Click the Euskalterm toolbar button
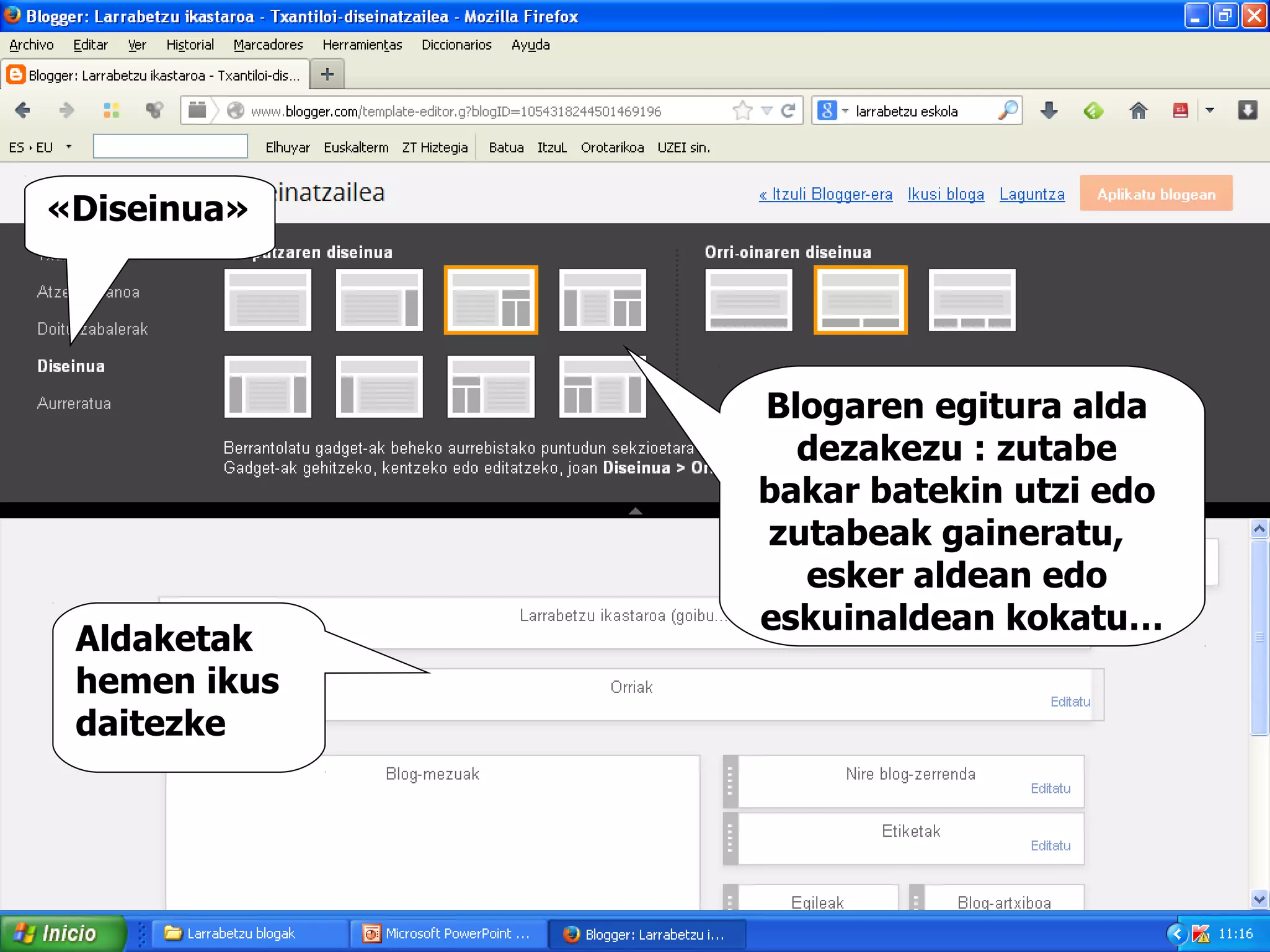Image resolution: width=1270 pixels, height=952 pixels. [x=356, y=148]
